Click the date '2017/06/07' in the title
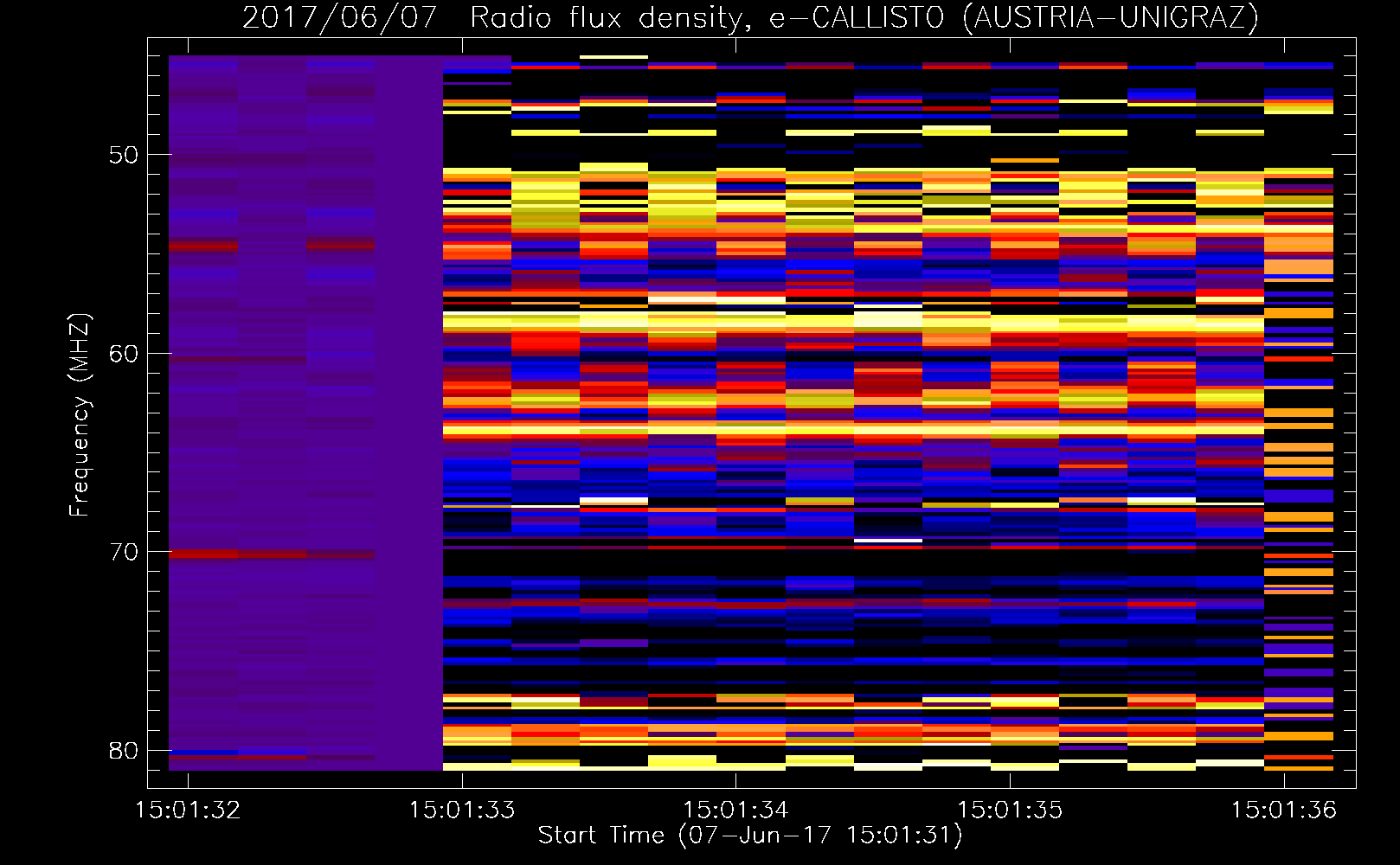This screenshot has height=865, width=1400. 339,17
